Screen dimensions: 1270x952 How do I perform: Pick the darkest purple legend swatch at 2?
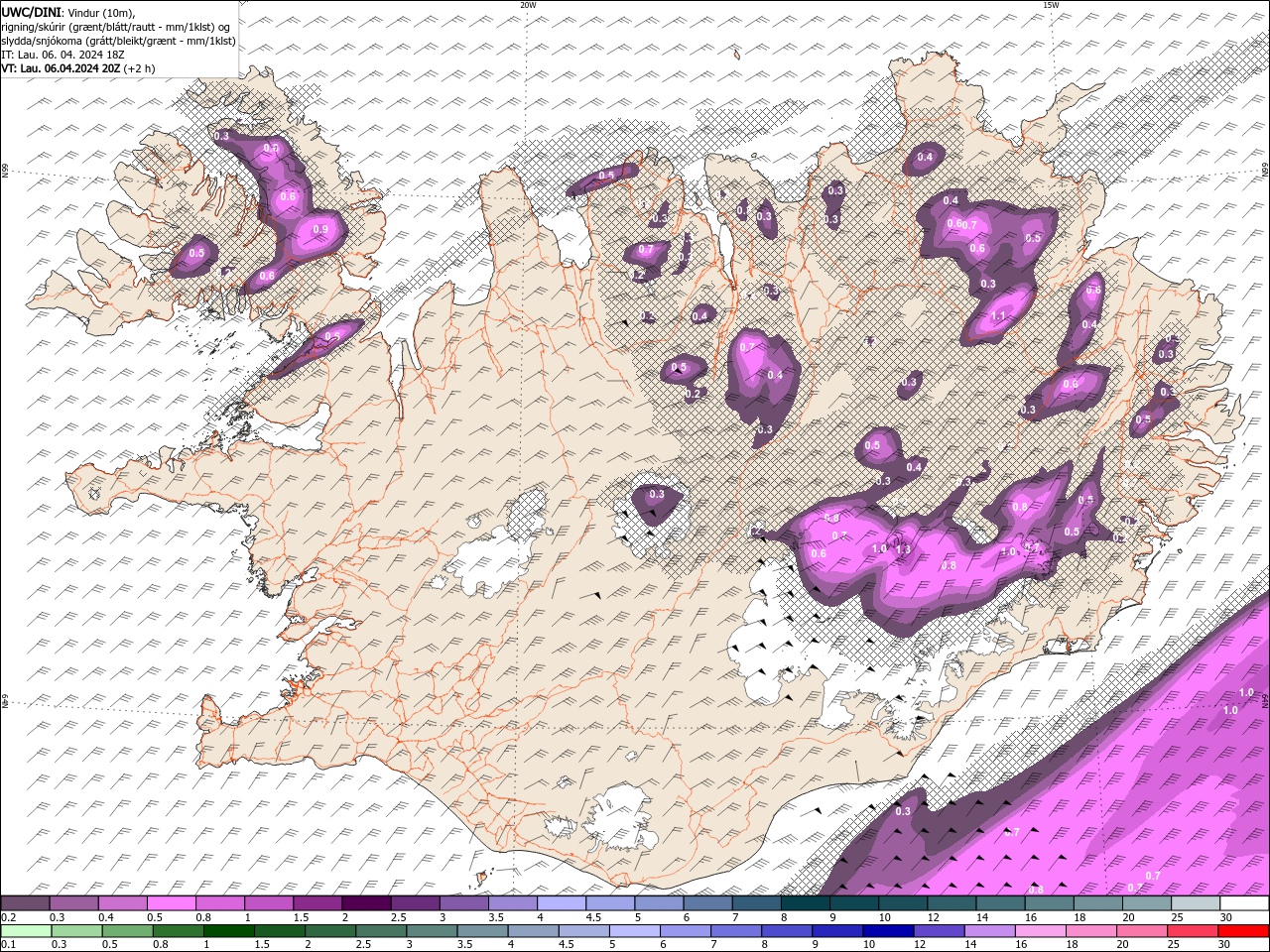tap(365, 903)
